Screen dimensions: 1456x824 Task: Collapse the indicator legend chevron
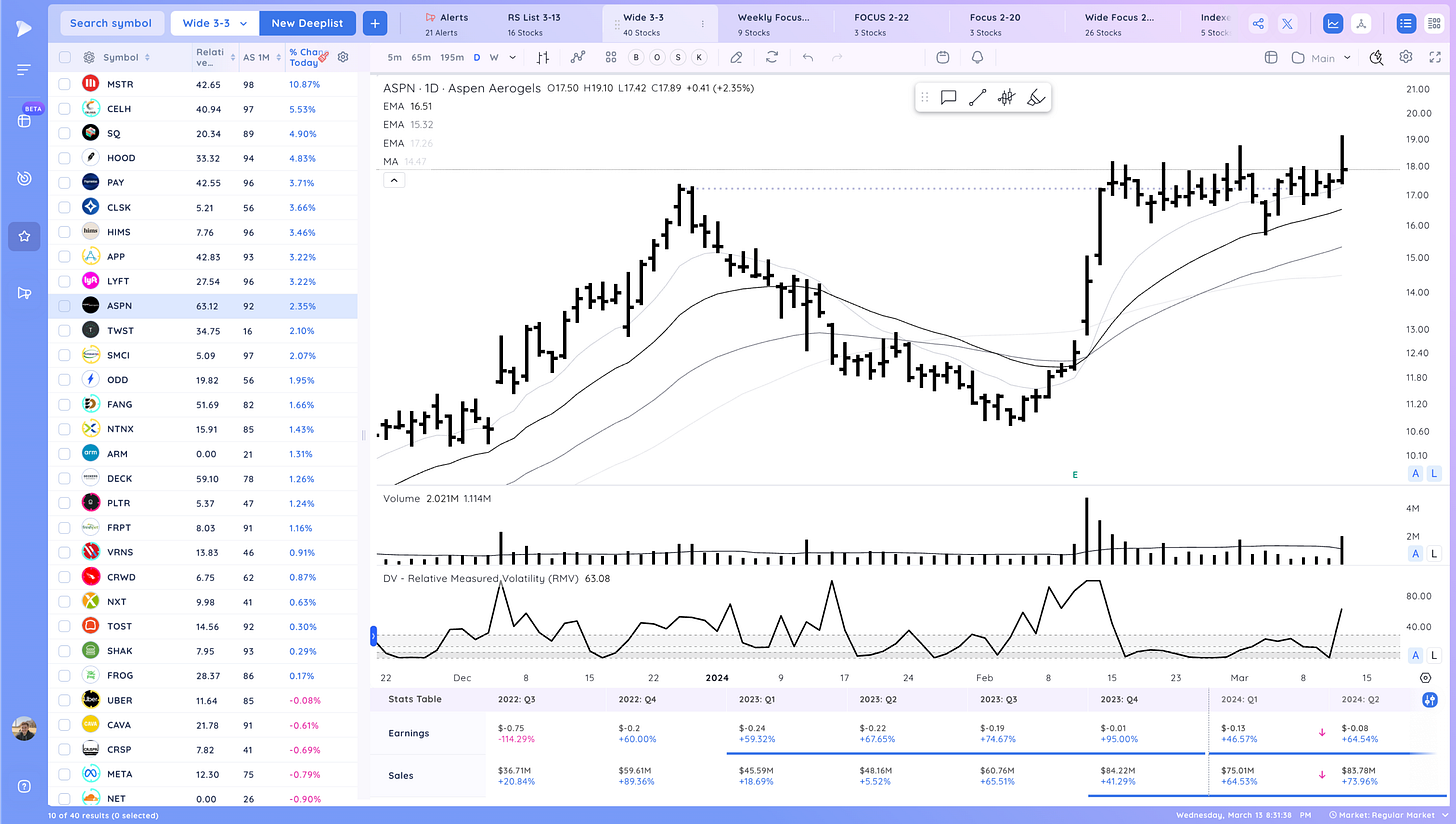pyautogui.click(x=394, y=180)
